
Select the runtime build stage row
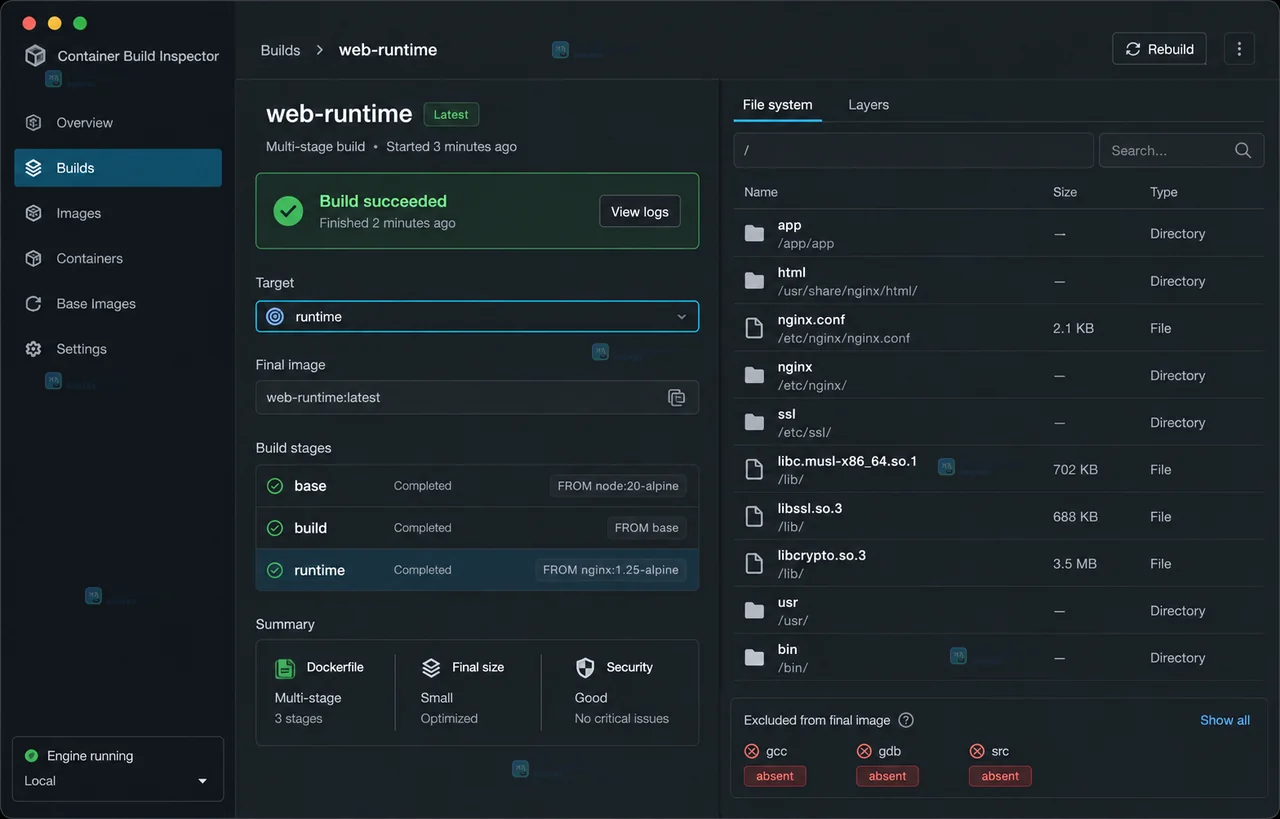tap(477, 570)
